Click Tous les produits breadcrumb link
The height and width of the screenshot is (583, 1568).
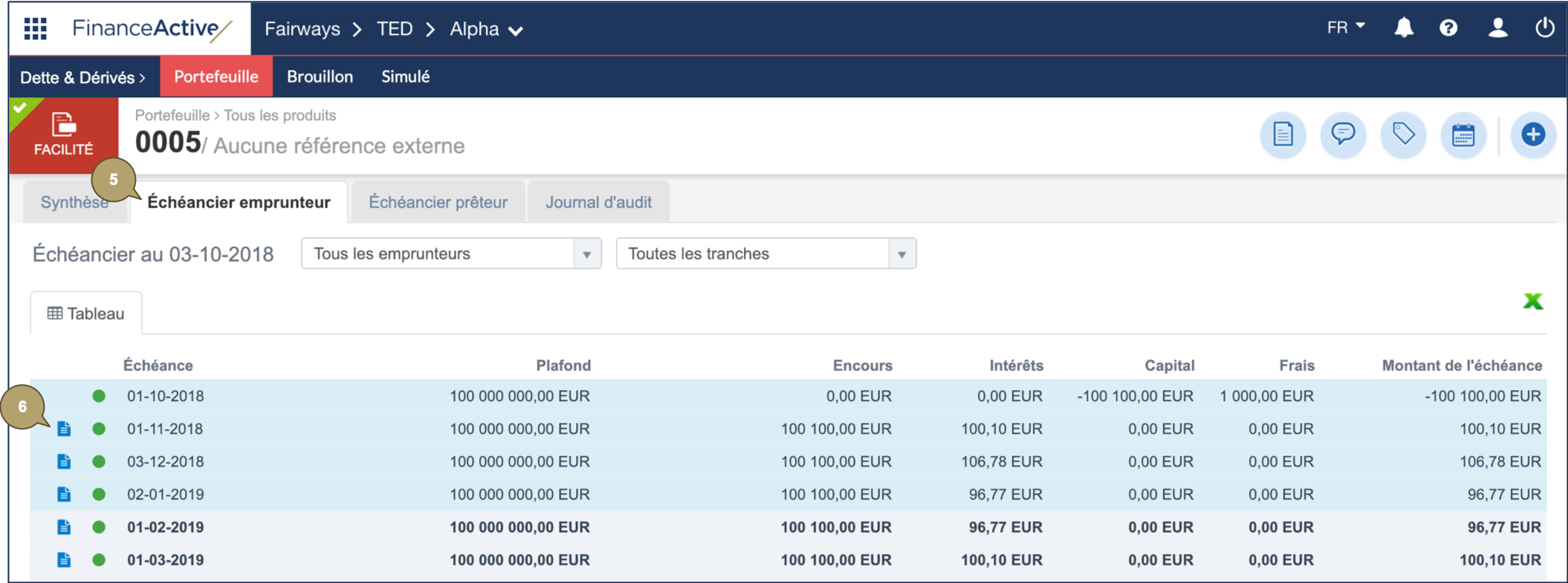coord(279,115)
